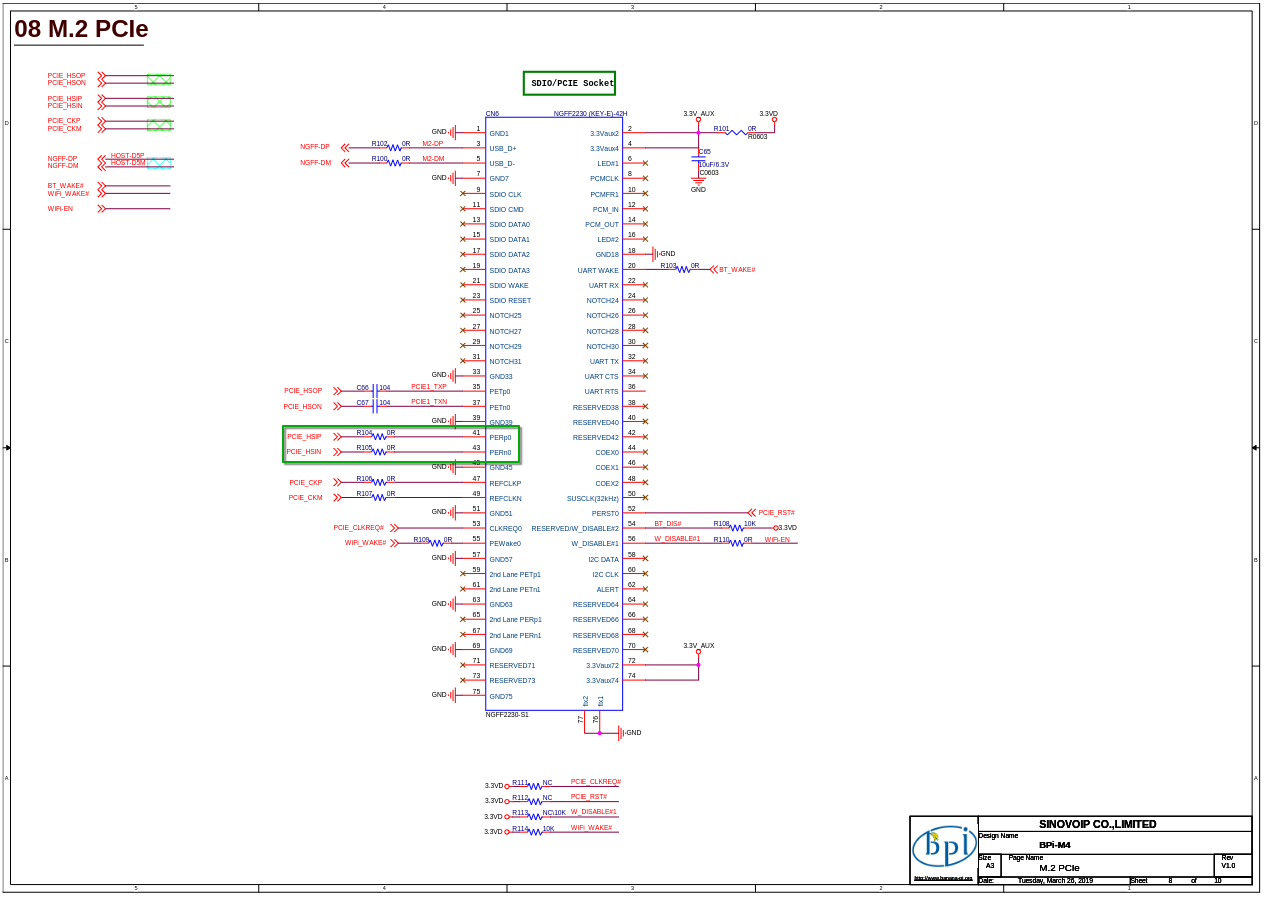This screenshot has width=1264, height=898.
Task: Click the bpi logo in title block
Action: click(943, 847)
